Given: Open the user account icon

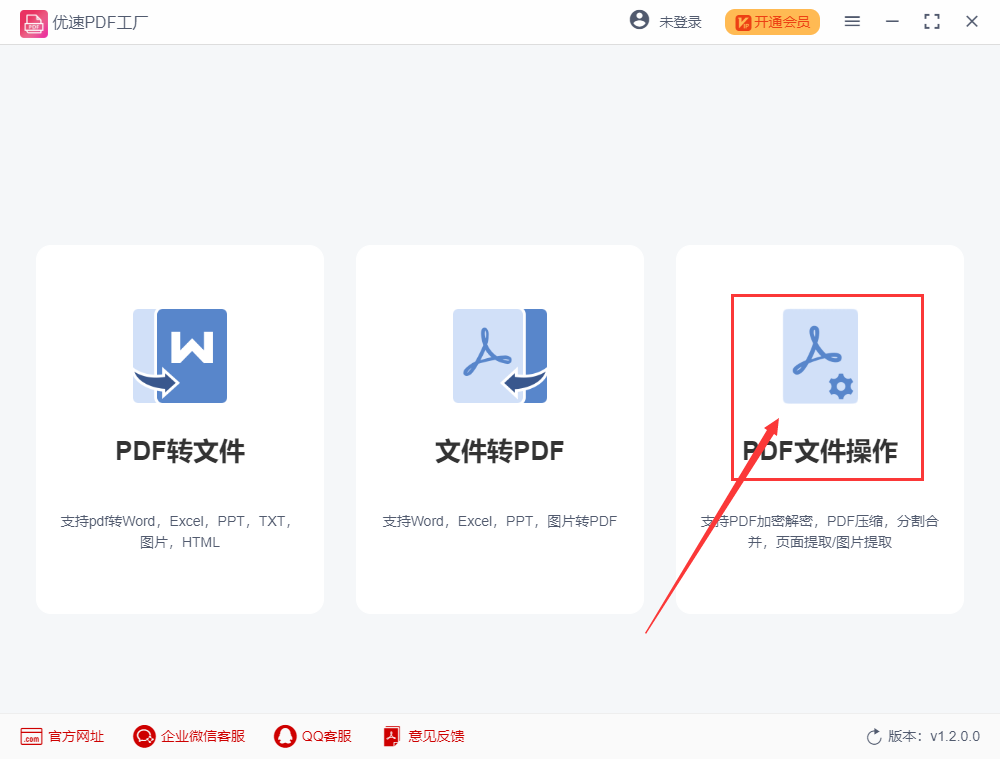Looking at the screenshot, I should 639,19.
